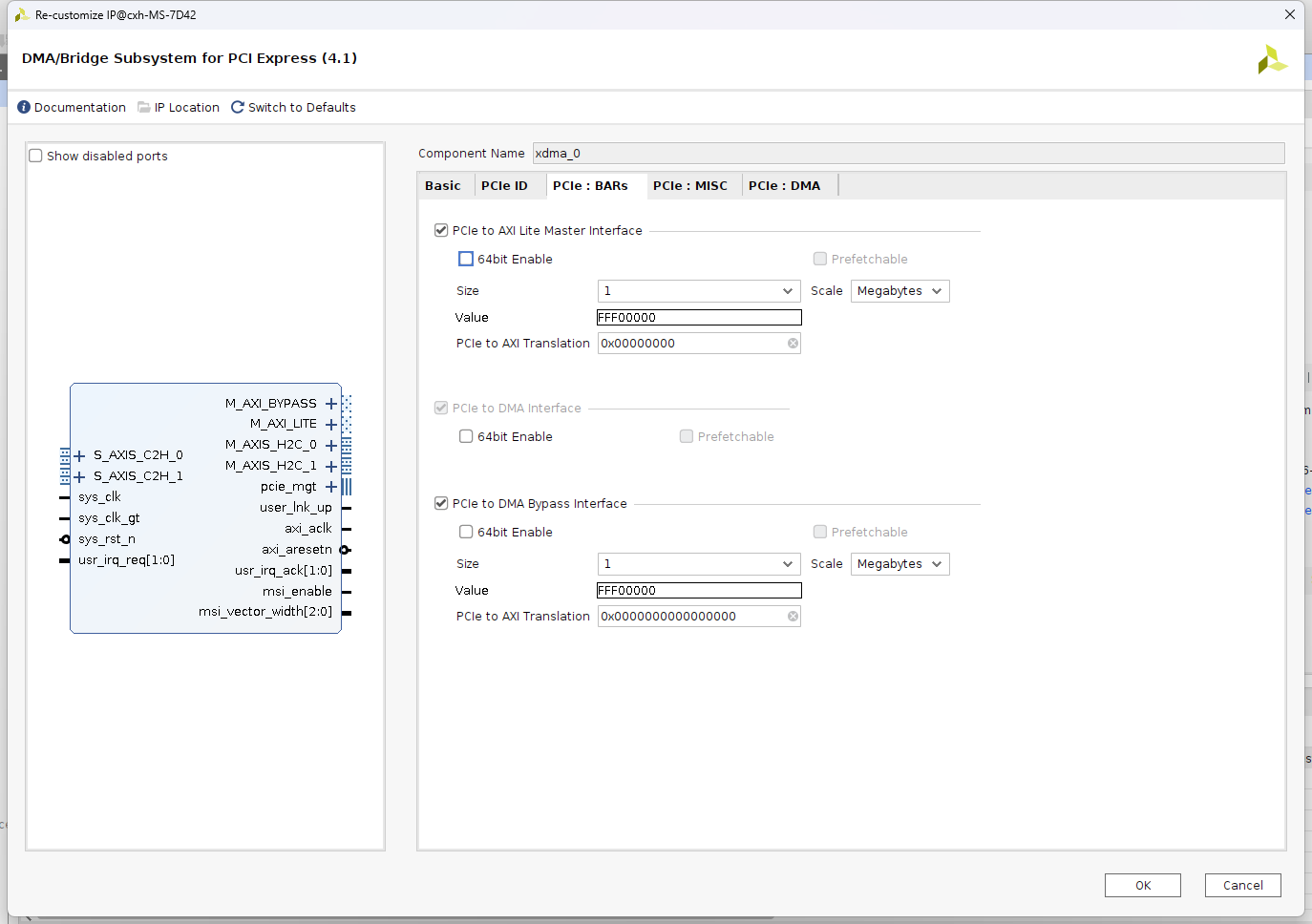Click the Component Name field xdma_0
1312x924 pixels.
coord(908,153)
